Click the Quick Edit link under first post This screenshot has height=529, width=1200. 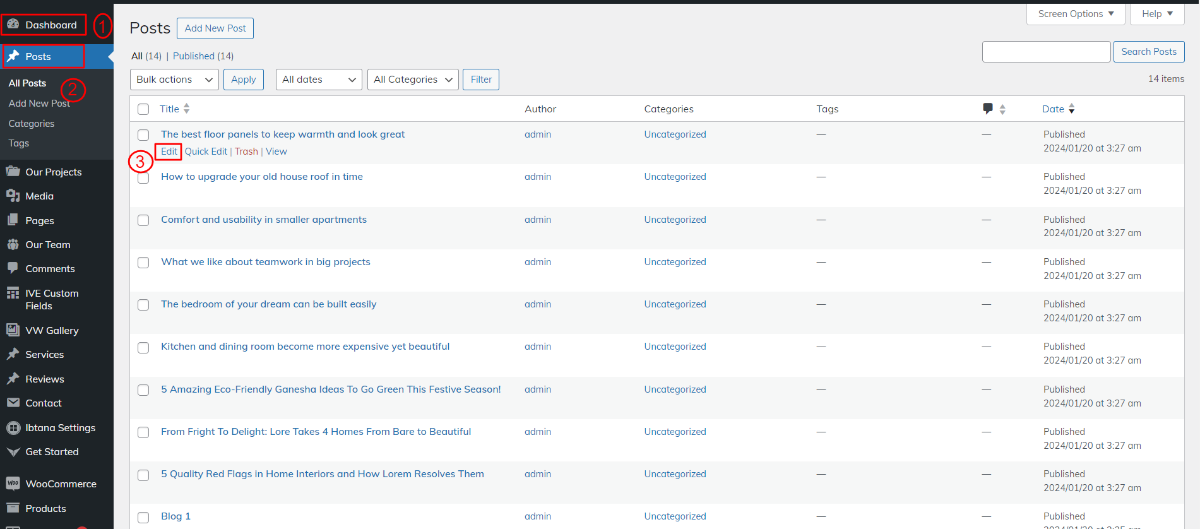(x=206, y=152)
